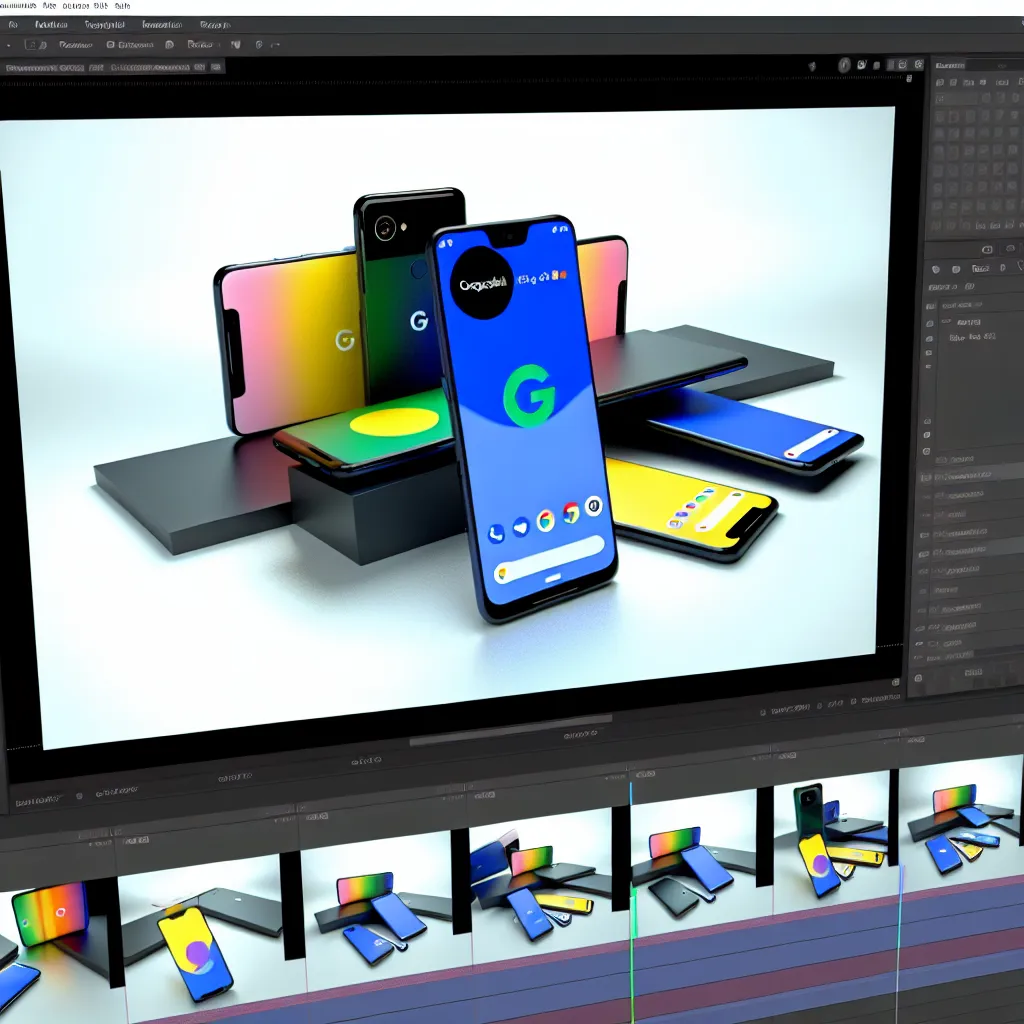Open the first menu in the white top menu bar
Viewport: 1024px width, 1024px height.
coord(18,5)
